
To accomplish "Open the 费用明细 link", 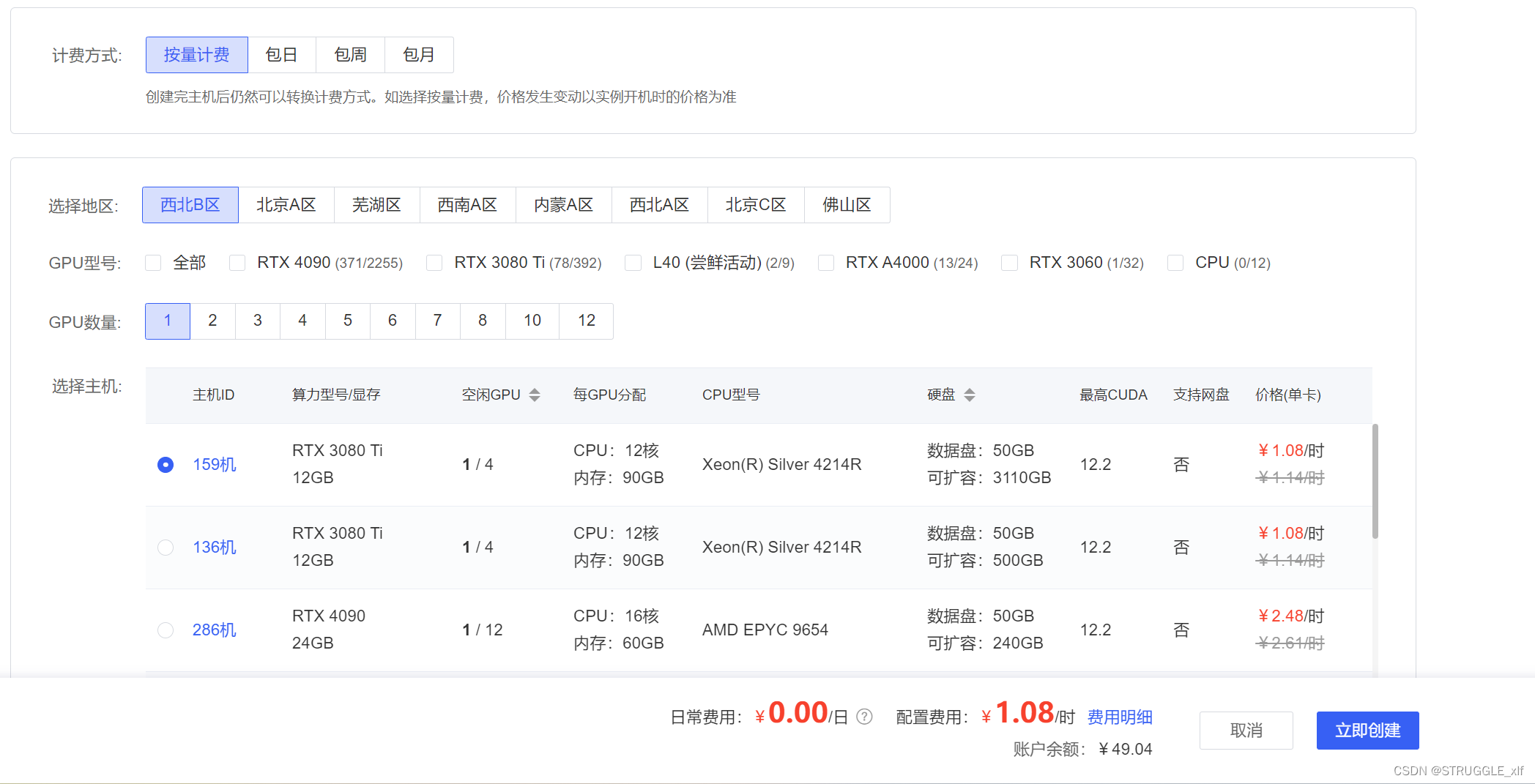I will [1120, 717].
